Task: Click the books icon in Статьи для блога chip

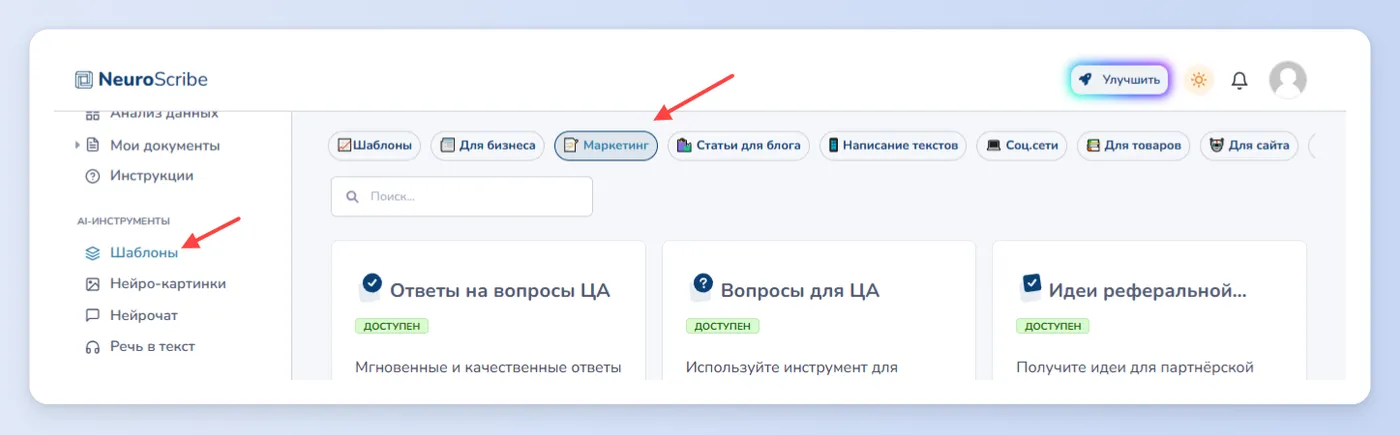Action: pos(684,146)
